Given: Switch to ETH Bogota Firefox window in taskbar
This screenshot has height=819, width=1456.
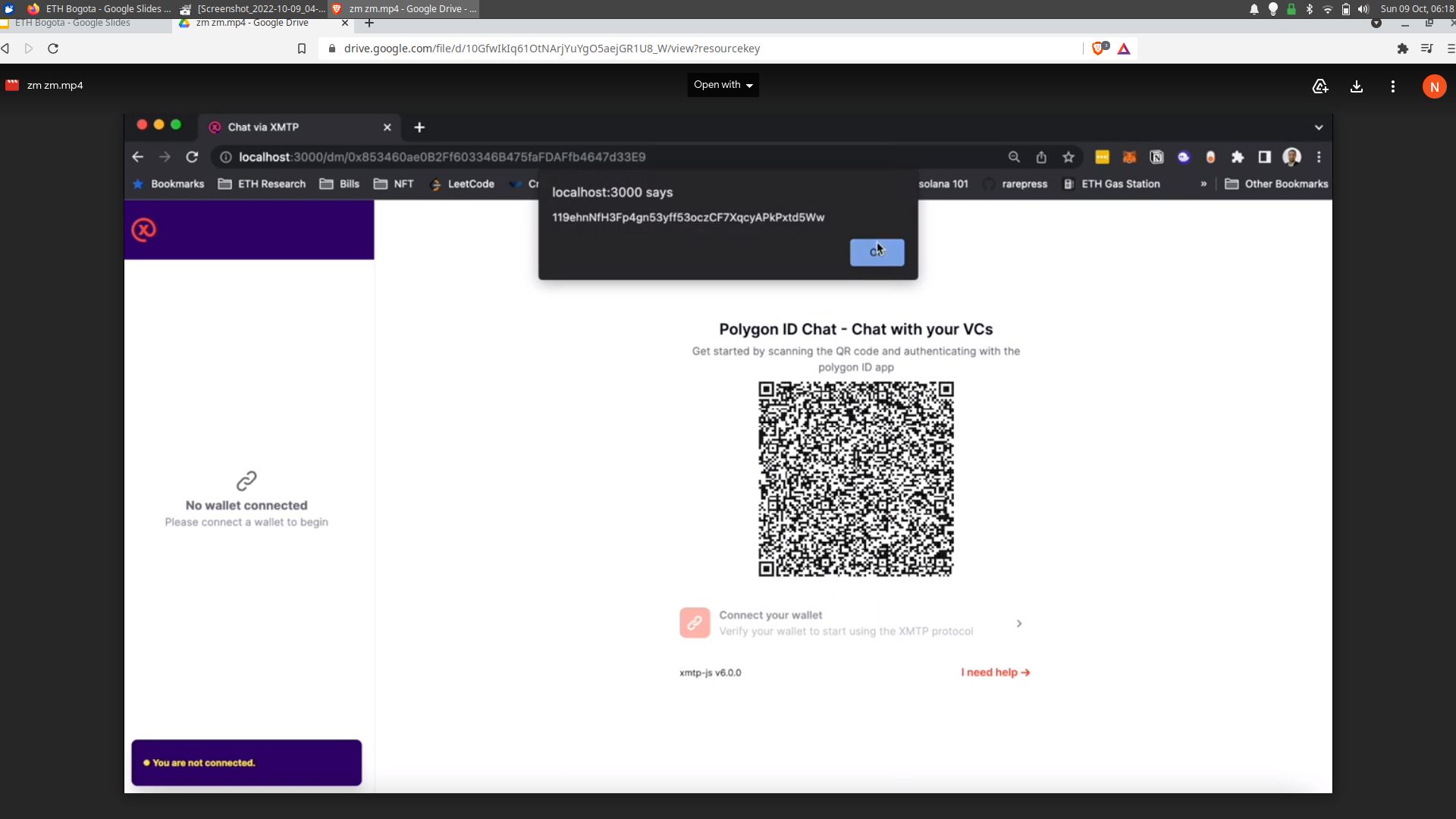Looking at the screenshot, I should (x=99, y=9).
